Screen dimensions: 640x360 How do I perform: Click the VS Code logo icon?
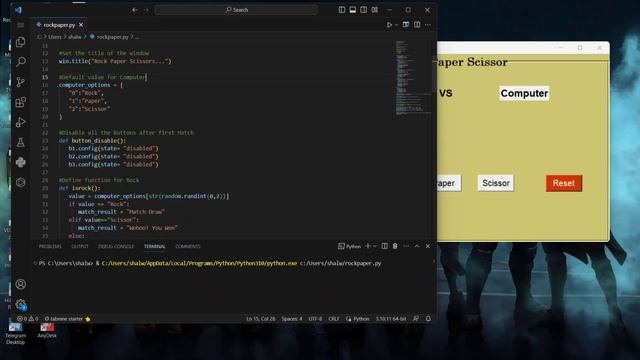coord(18,10)
